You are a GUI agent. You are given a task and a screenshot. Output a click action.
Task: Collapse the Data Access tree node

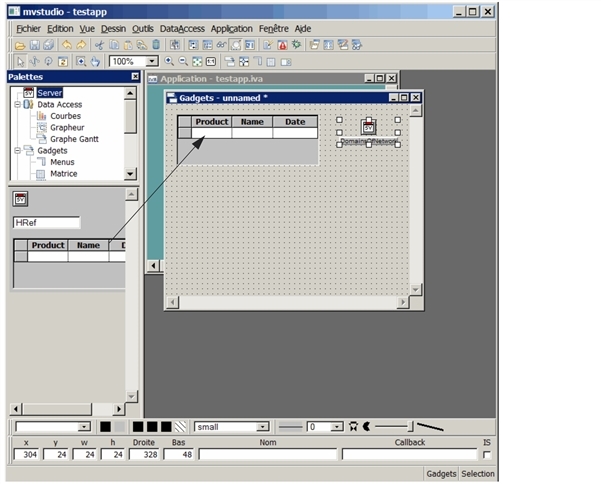17,104
